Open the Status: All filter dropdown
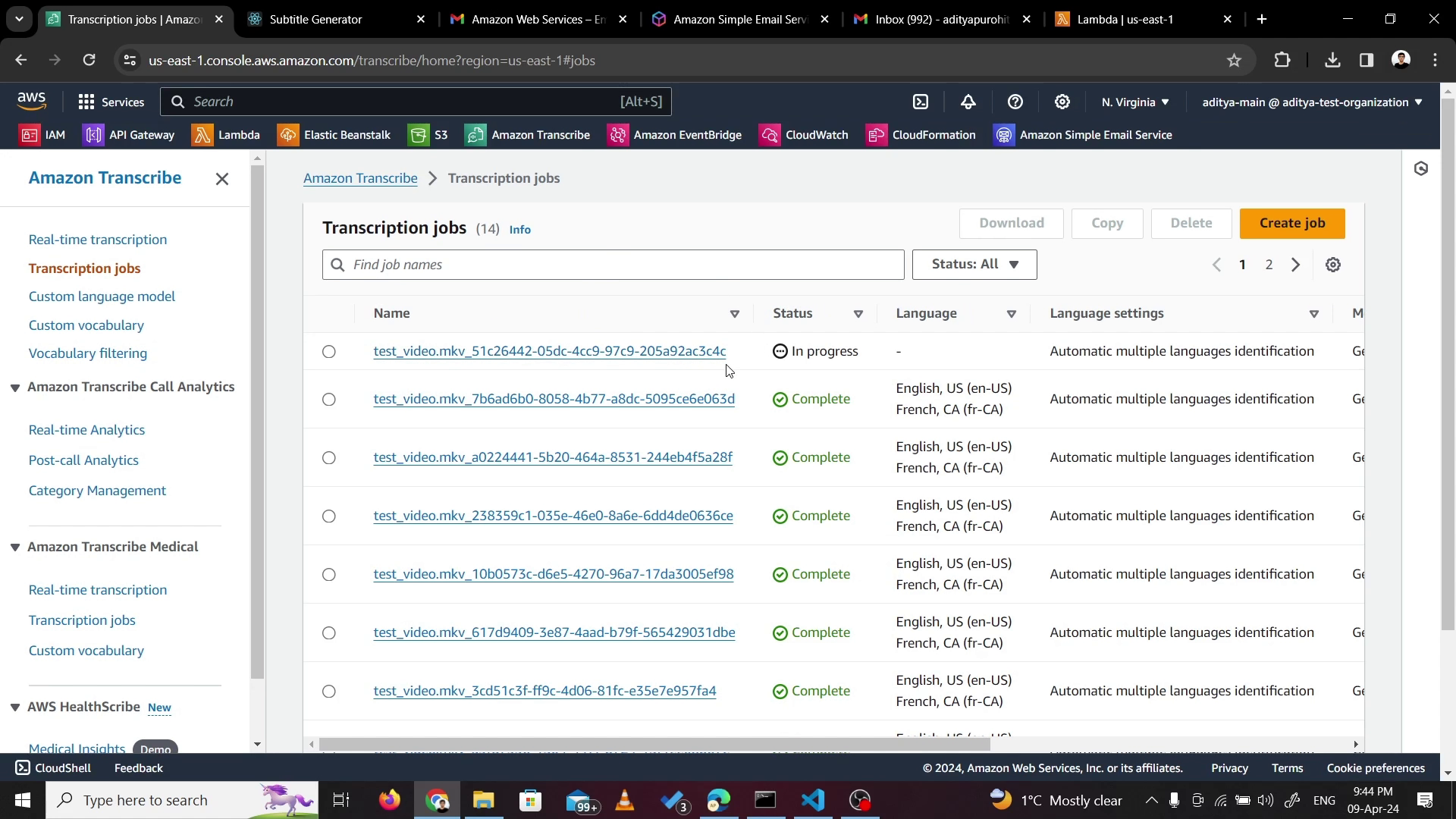Image resolution: width=1456 pixels, height=819 pixels. pyautogui.click(x=974, y=265)
